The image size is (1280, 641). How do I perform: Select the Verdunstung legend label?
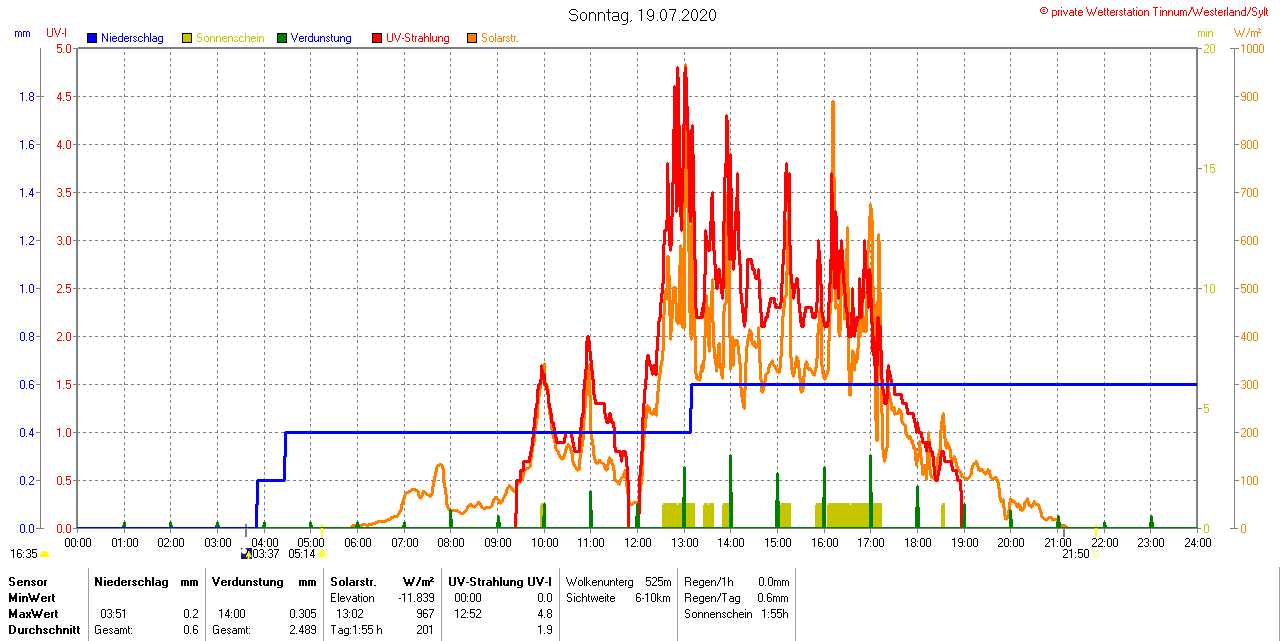pos(321,38)
